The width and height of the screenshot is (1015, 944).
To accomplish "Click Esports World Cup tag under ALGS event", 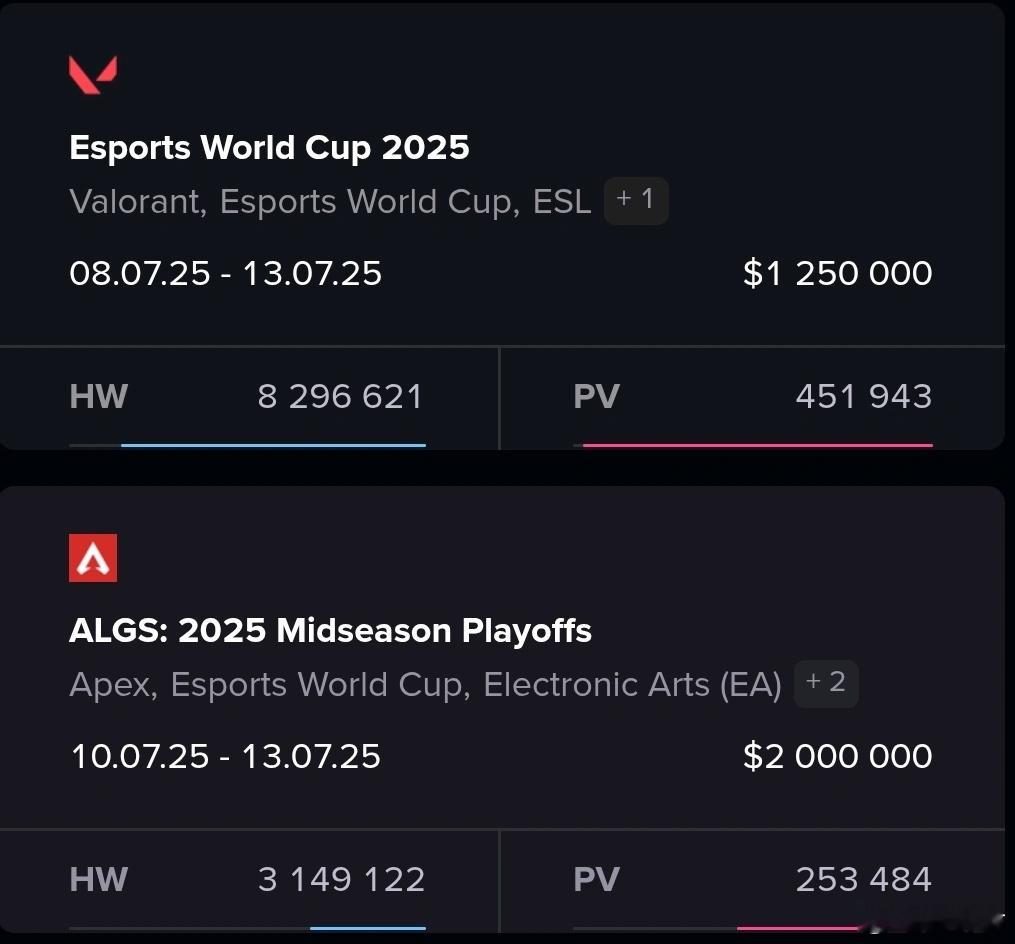I will pyautogui.click(x=320, y=685).
